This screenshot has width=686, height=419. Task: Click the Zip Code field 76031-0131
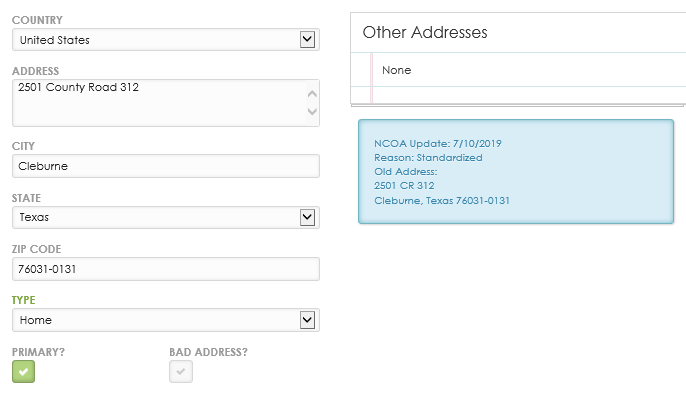[165, 269]
